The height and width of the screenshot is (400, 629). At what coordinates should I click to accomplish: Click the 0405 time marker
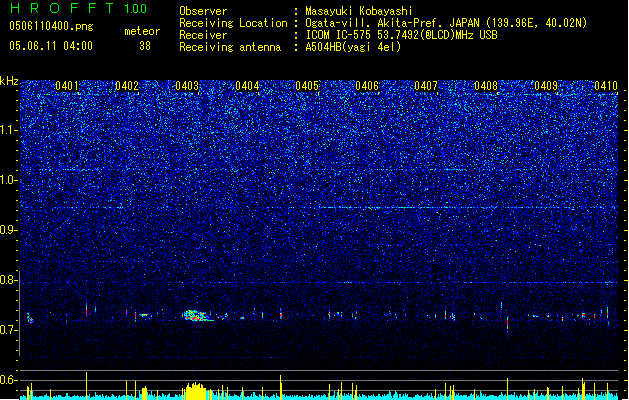click(x=307, y=86)
